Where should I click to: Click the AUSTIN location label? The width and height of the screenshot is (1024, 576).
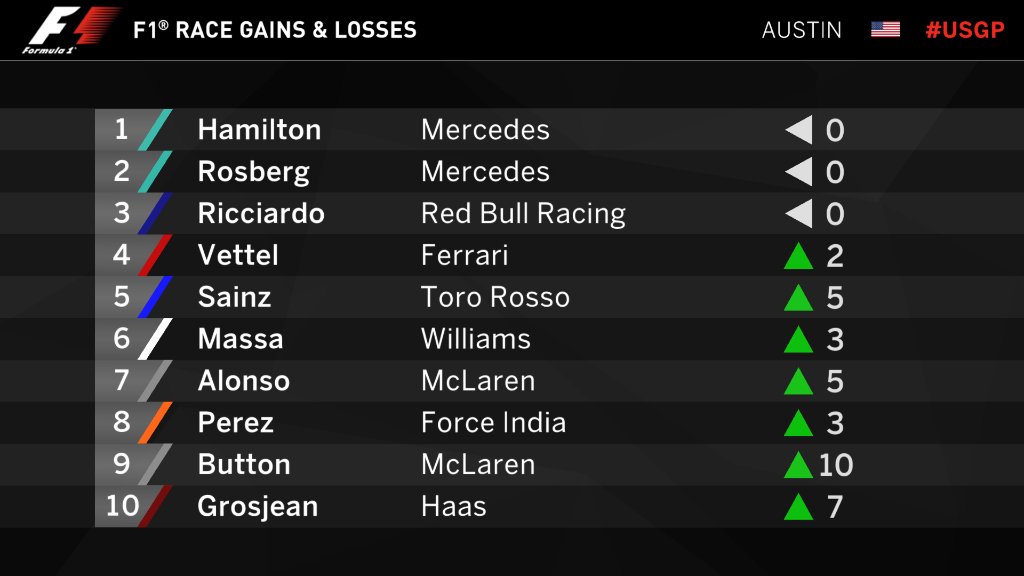click(x=801, y=30)
